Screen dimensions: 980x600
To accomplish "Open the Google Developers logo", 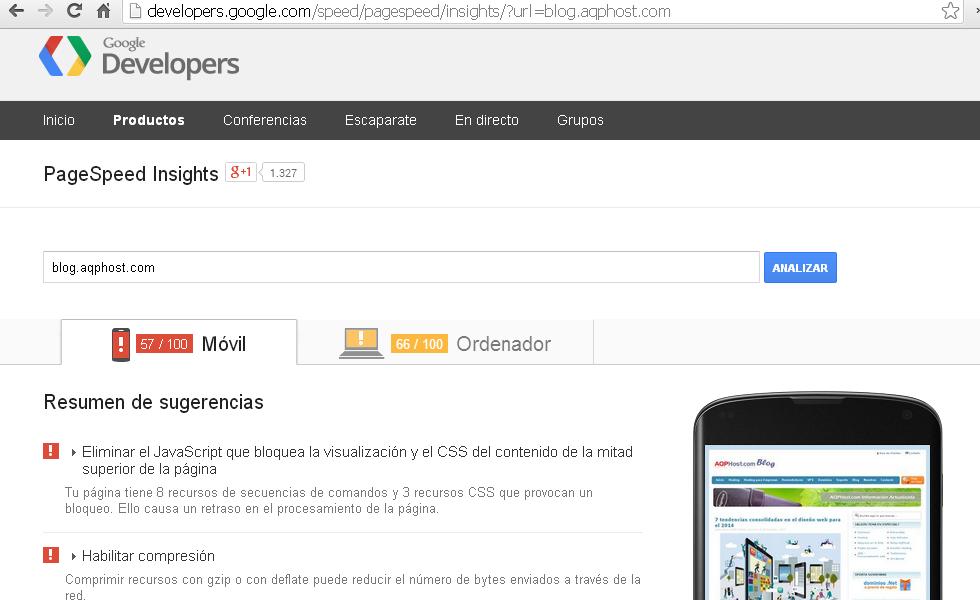I will pyautogui.click(x=139, y=57).
